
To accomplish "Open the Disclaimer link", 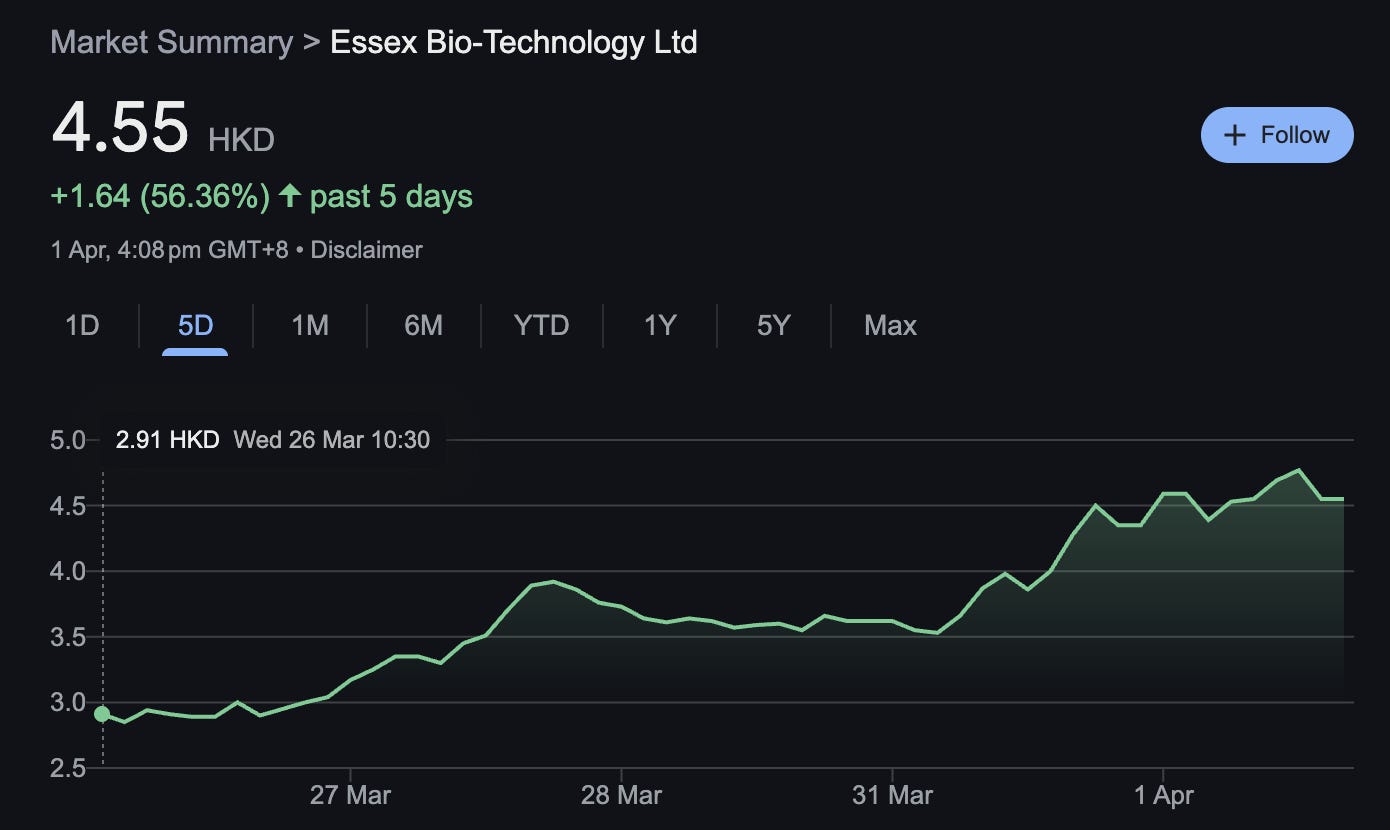I will (367, 250).
